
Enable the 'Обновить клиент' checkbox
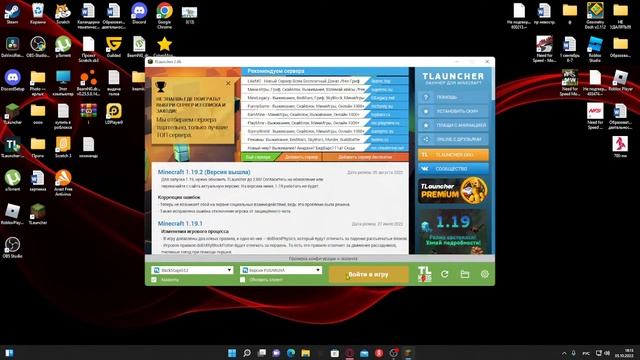tap(242, 280)
